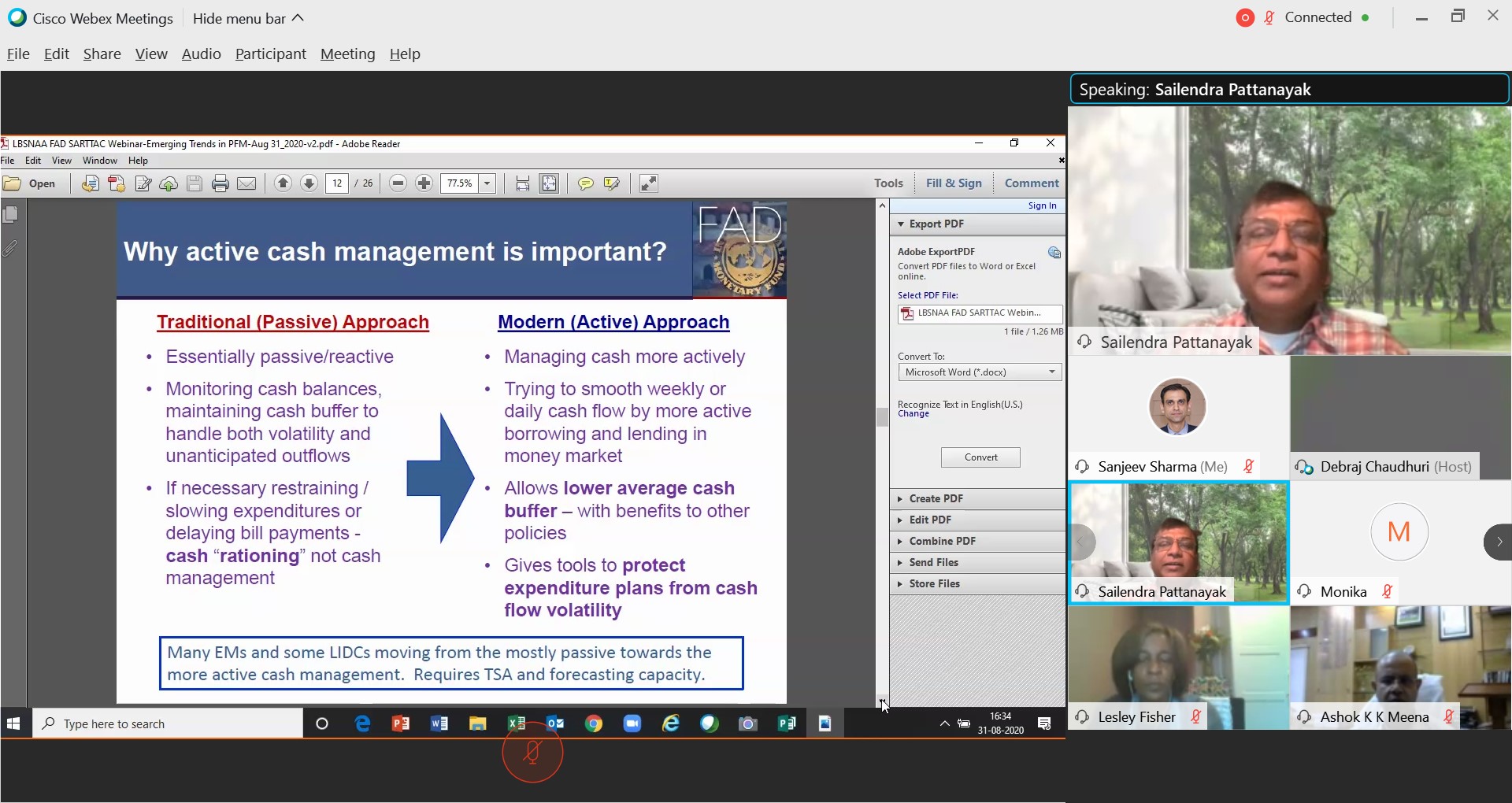Open the Convert To Microsoft Word dropdown

[980, 372]
